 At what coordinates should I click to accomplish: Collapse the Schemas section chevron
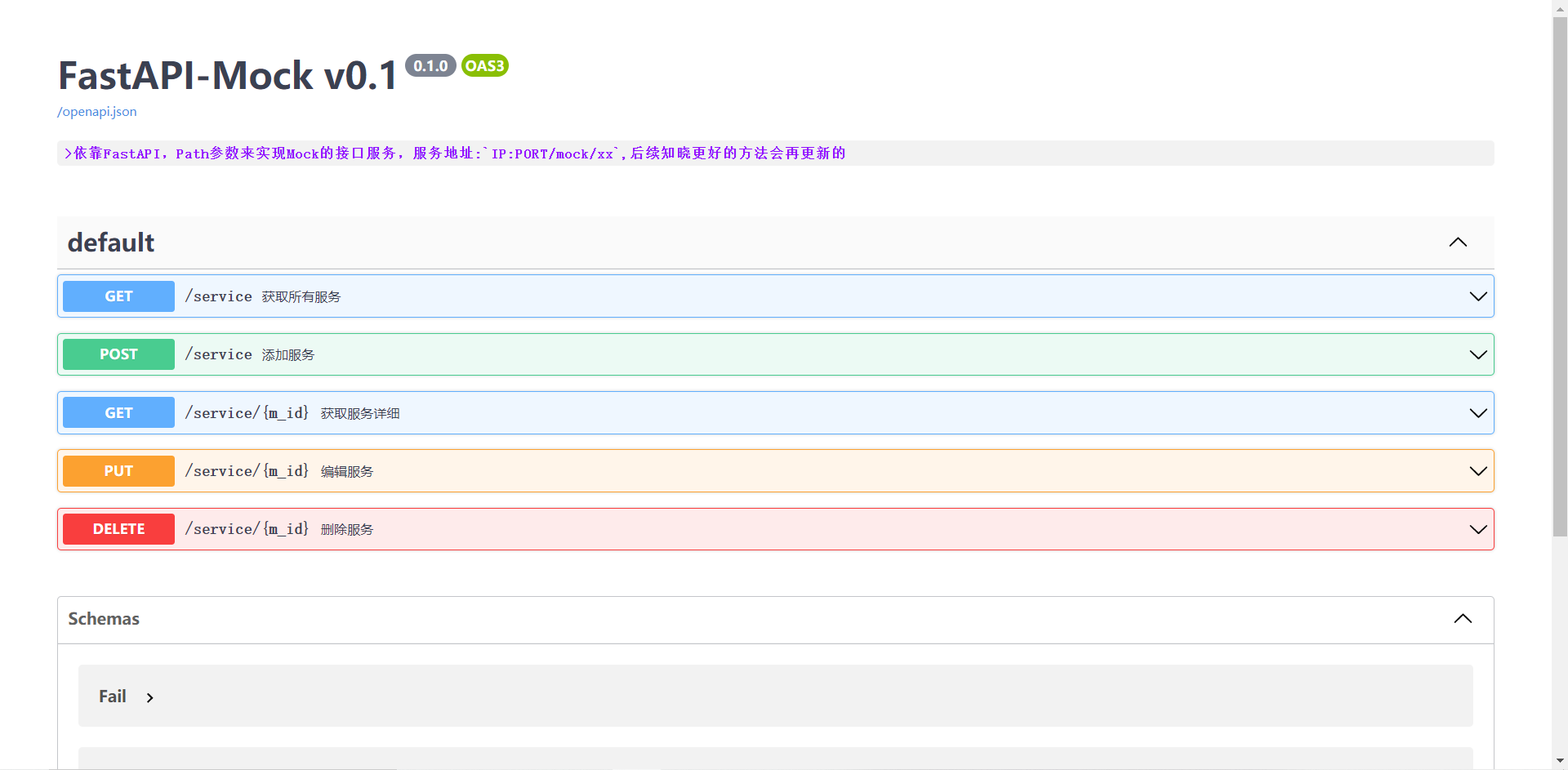pos(1463,619)
